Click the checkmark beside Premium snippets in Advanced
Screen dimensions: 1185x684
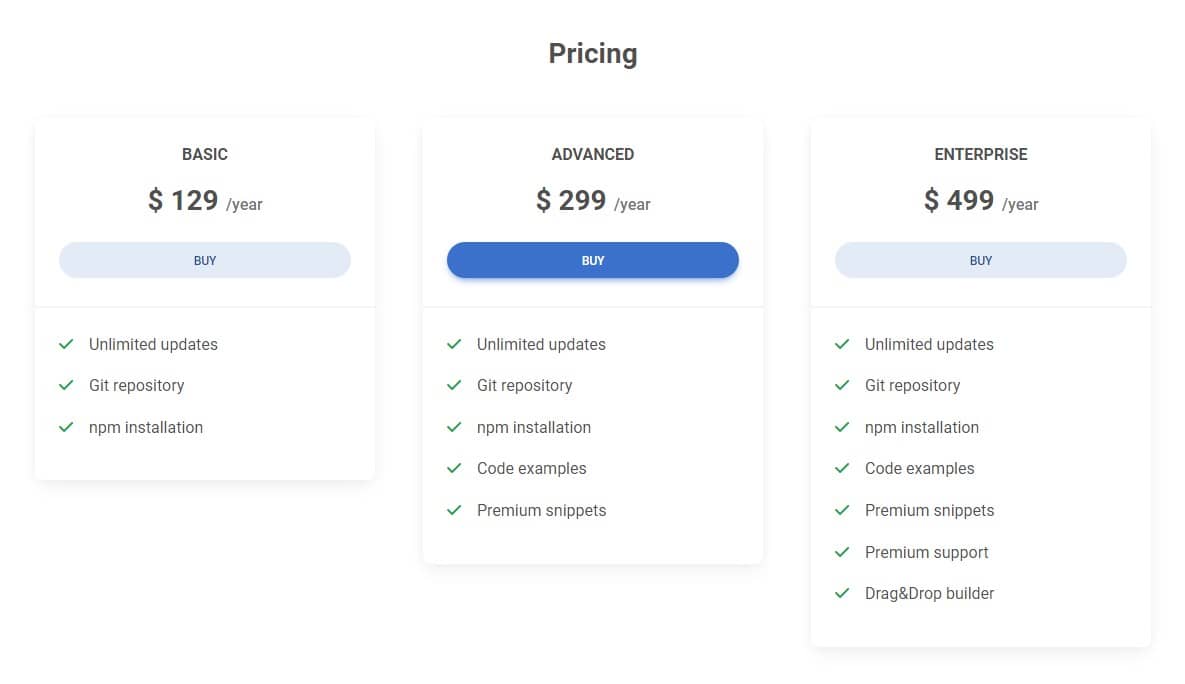[x=454, y=510]
